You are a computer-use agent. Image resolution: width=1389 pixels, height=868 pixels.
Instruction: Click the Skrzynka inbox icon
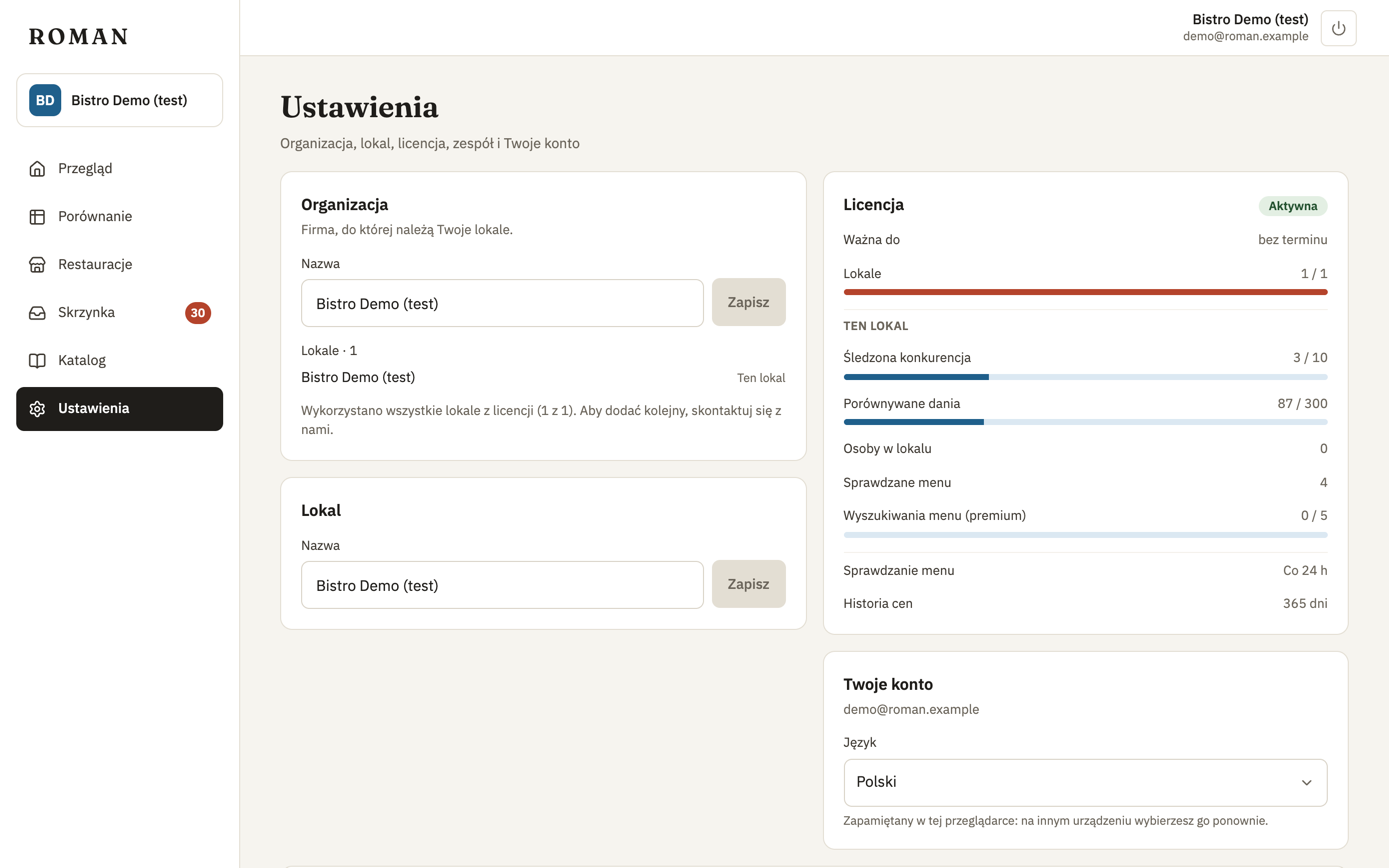[x=37, y=312]
